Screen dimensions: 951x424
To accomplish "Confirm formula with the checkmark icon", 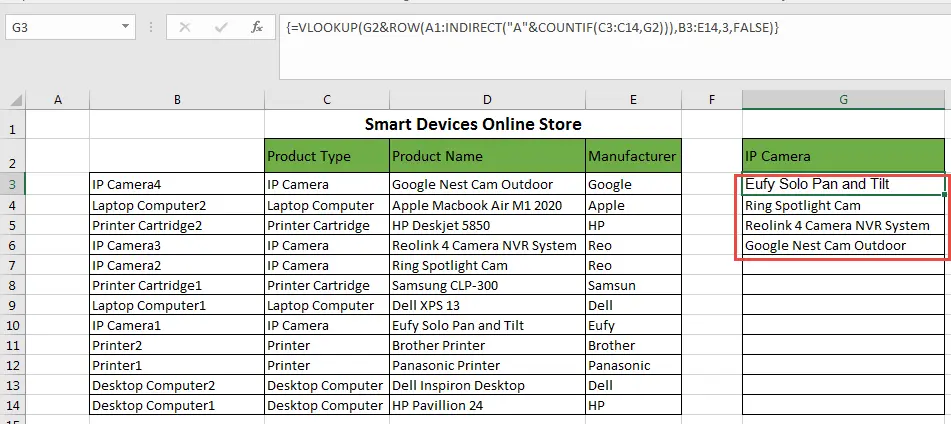I will [x=221, y=27].
